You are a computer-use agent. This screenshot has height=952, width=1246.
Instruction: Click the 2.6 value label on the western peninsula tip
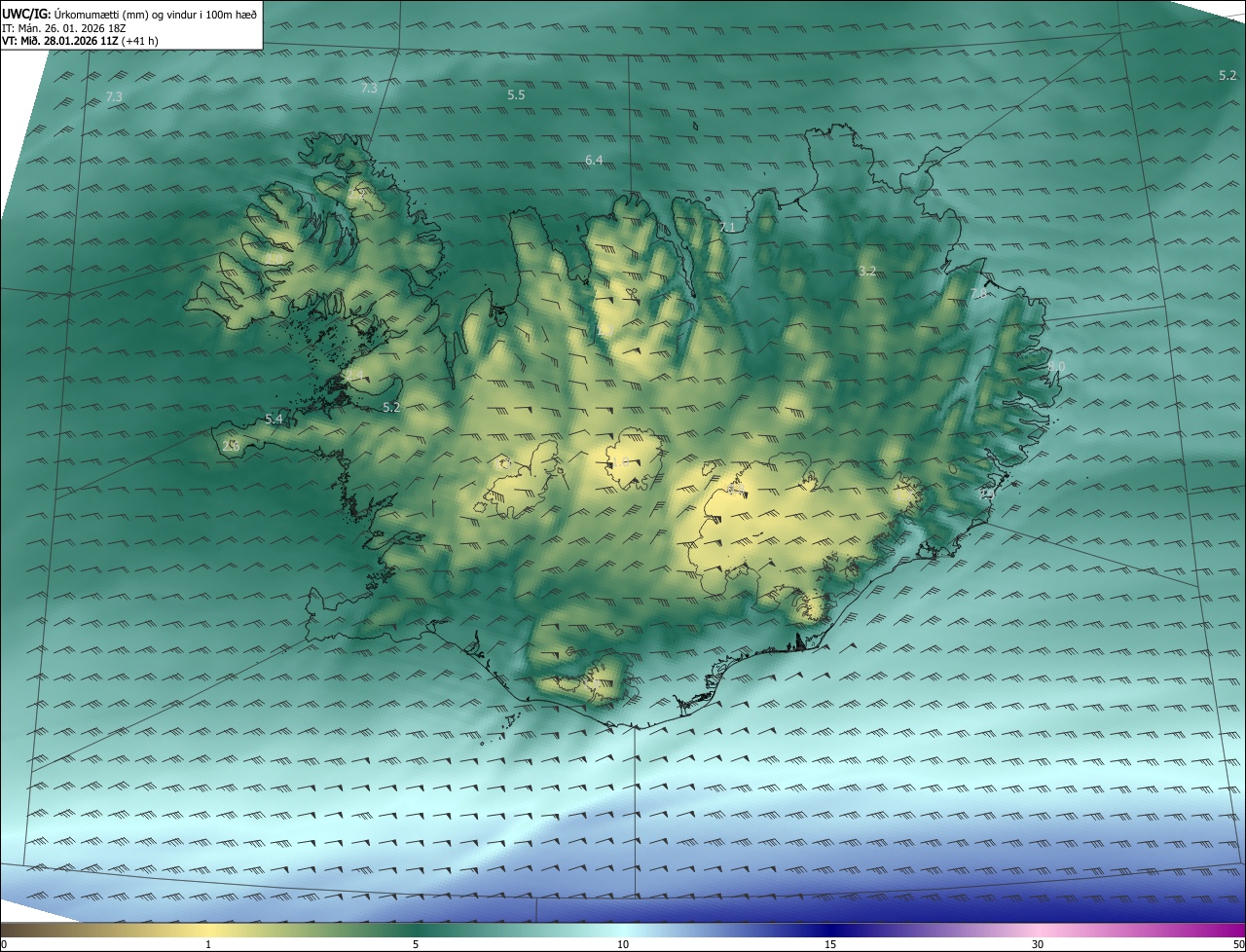231,445
